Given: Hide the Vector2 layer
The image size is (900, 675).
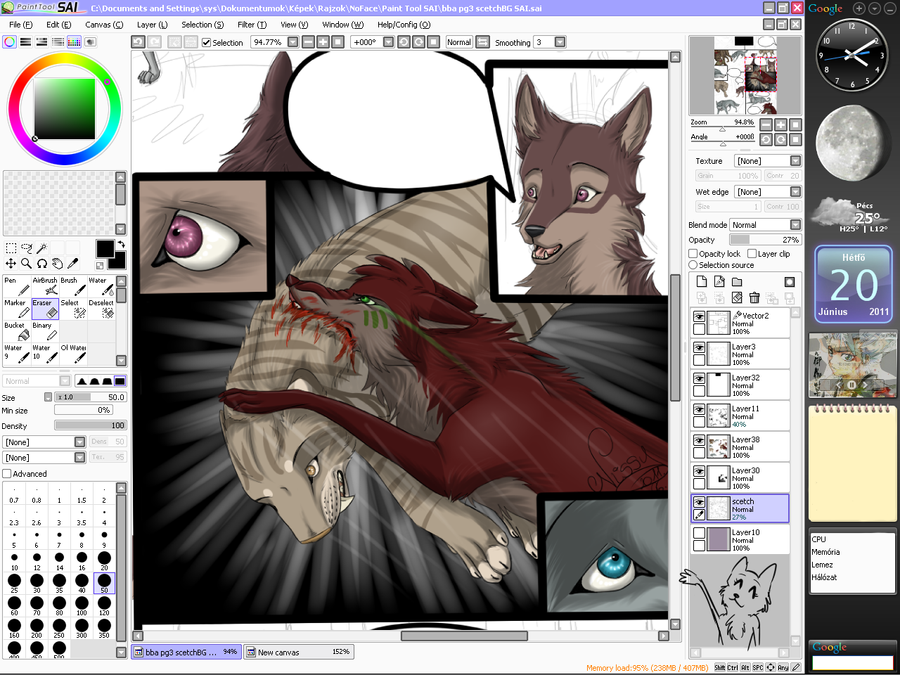Looking at the screenshot, I should 699,317.
